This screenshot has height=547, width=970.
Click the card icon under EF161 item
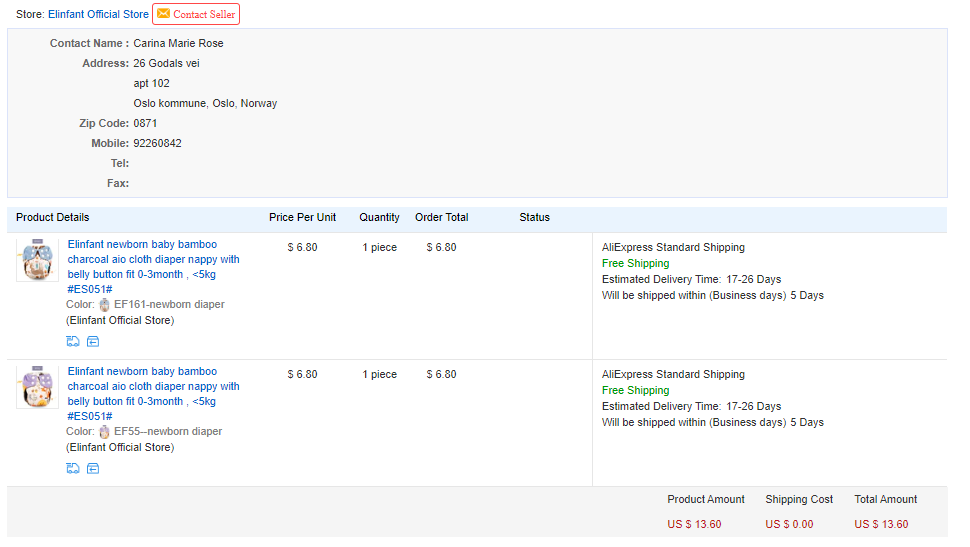93,342
